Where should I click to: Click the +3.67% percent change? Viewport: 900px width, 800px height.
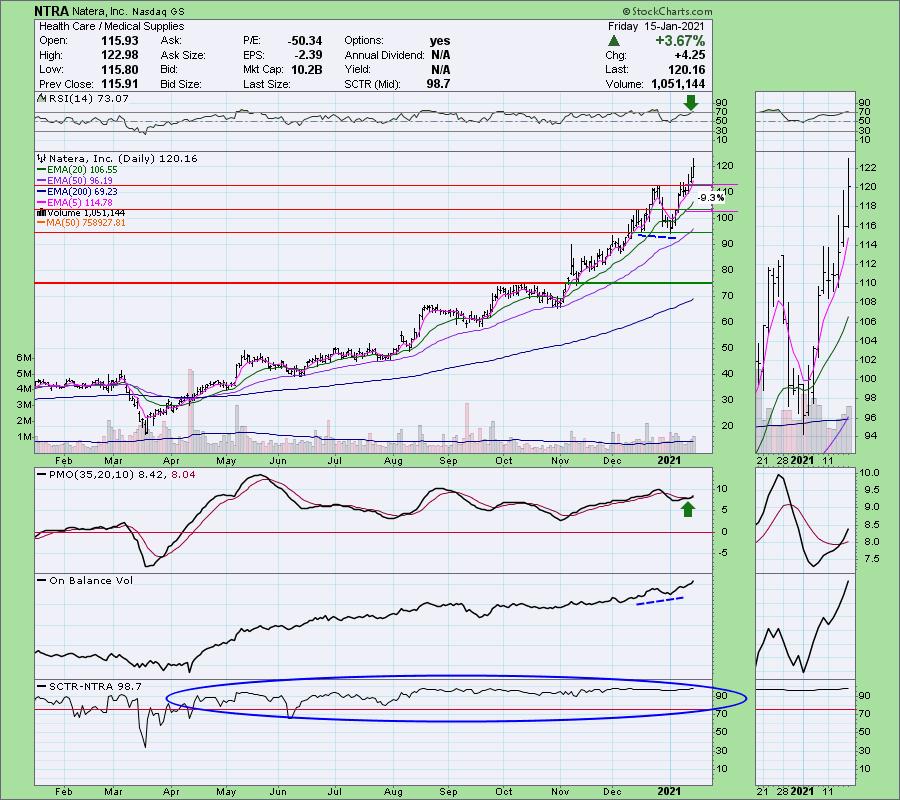[680, 41]
